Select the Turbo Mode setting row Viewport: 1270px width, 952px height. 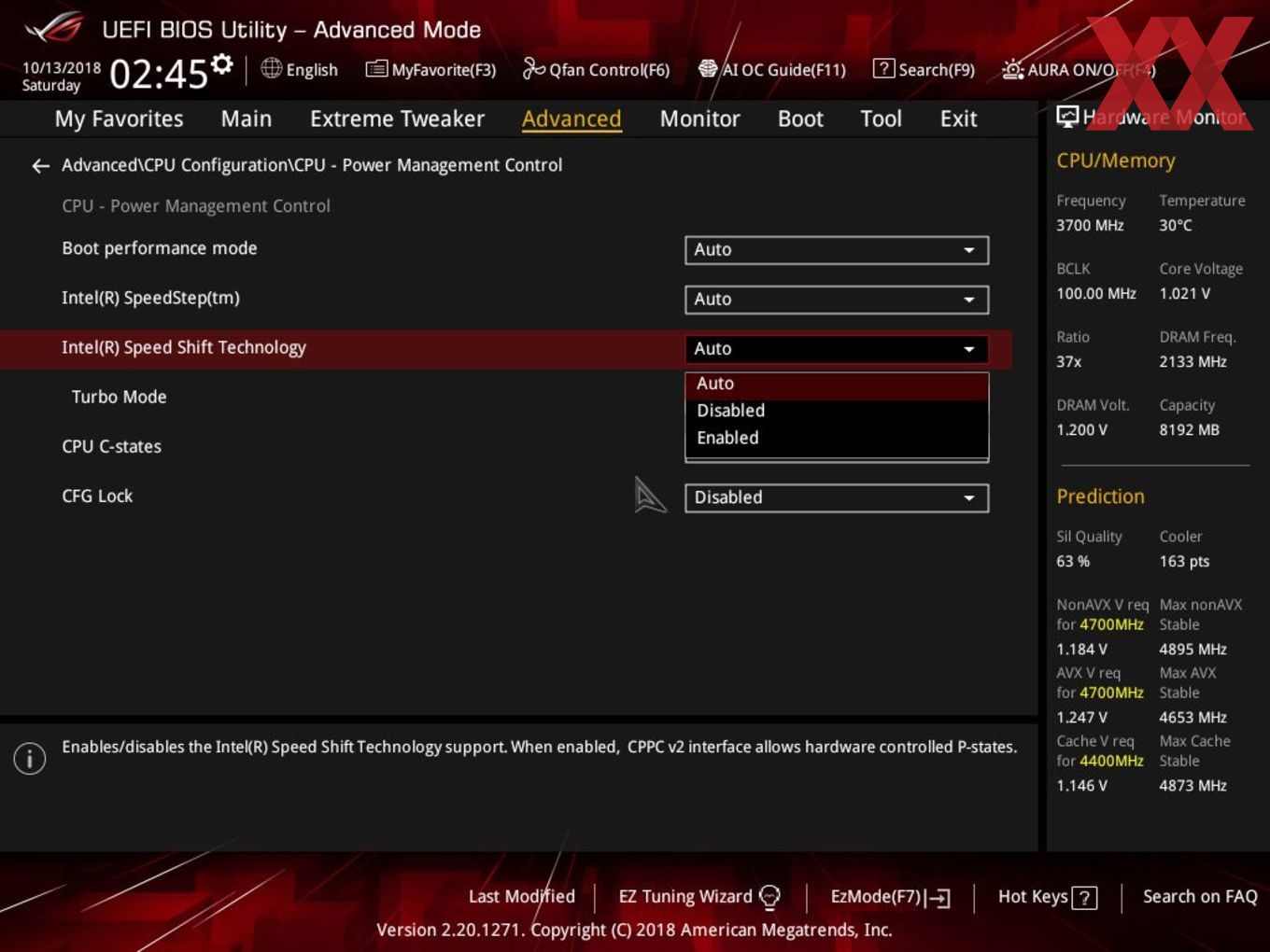tap(119, 397)
